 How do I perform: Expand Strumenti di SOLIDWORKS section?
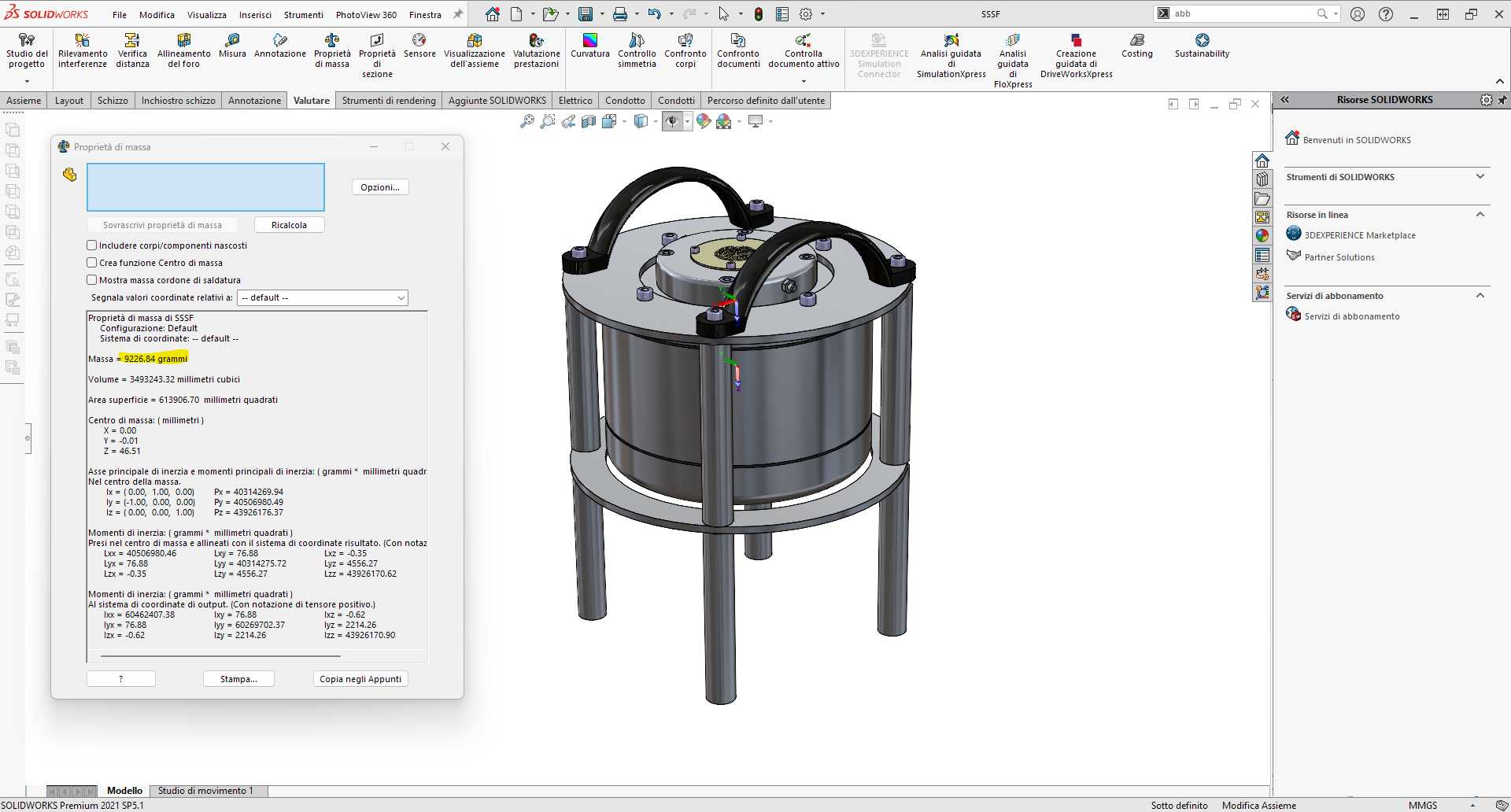point(1480,177)
